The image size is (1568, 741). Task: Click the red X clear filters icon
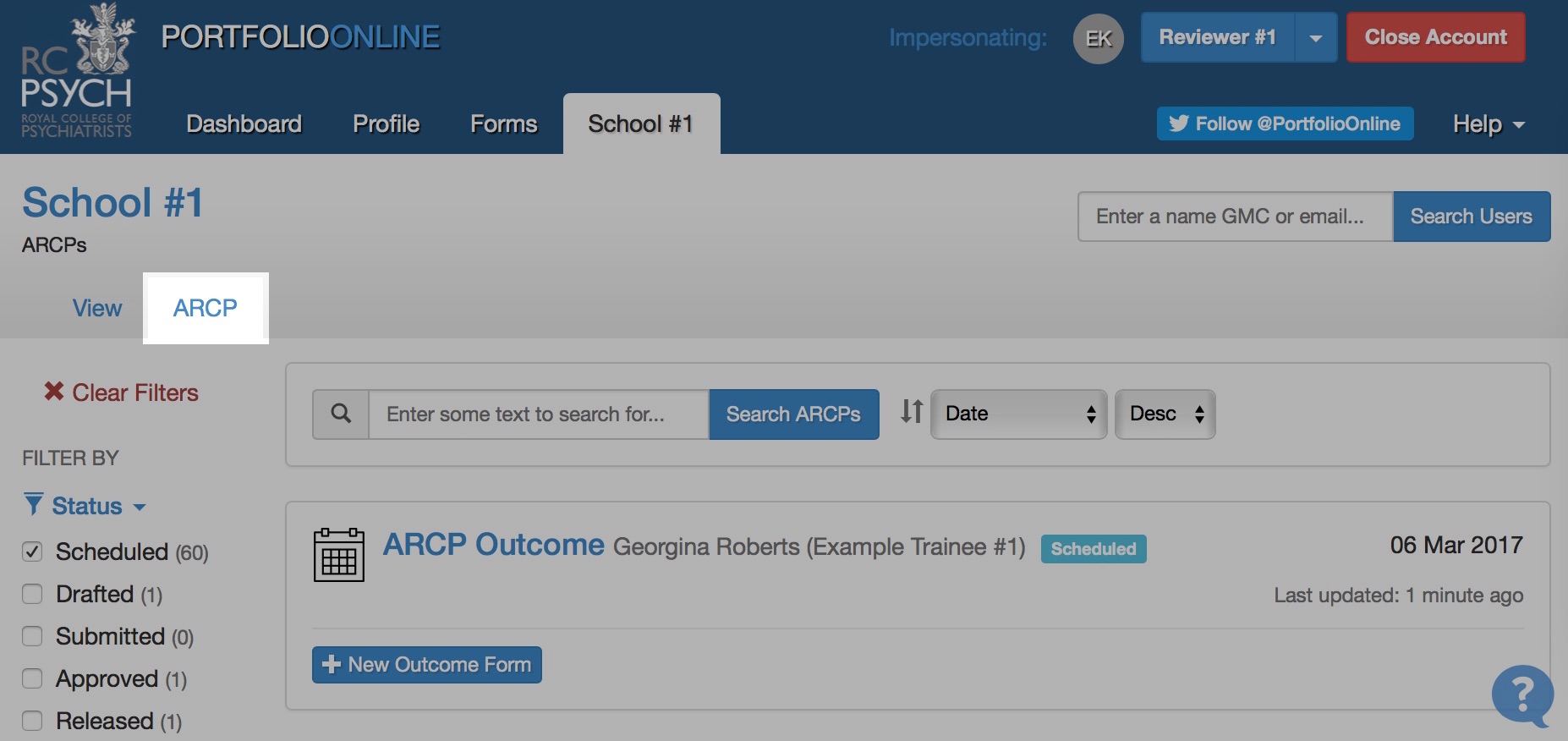coord(54,391)
